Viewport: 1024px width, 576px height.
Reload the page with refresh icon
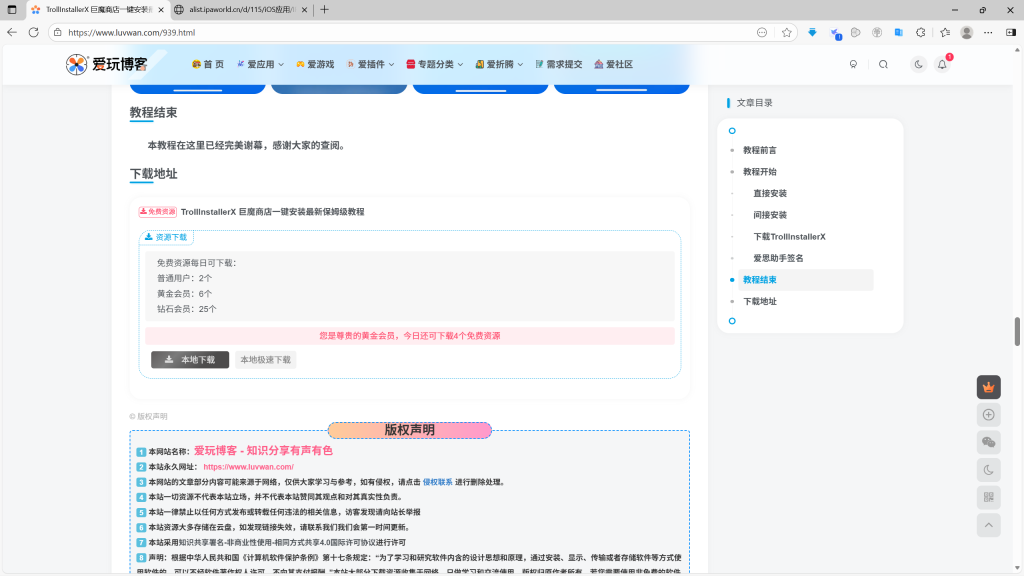pos(33,32)
